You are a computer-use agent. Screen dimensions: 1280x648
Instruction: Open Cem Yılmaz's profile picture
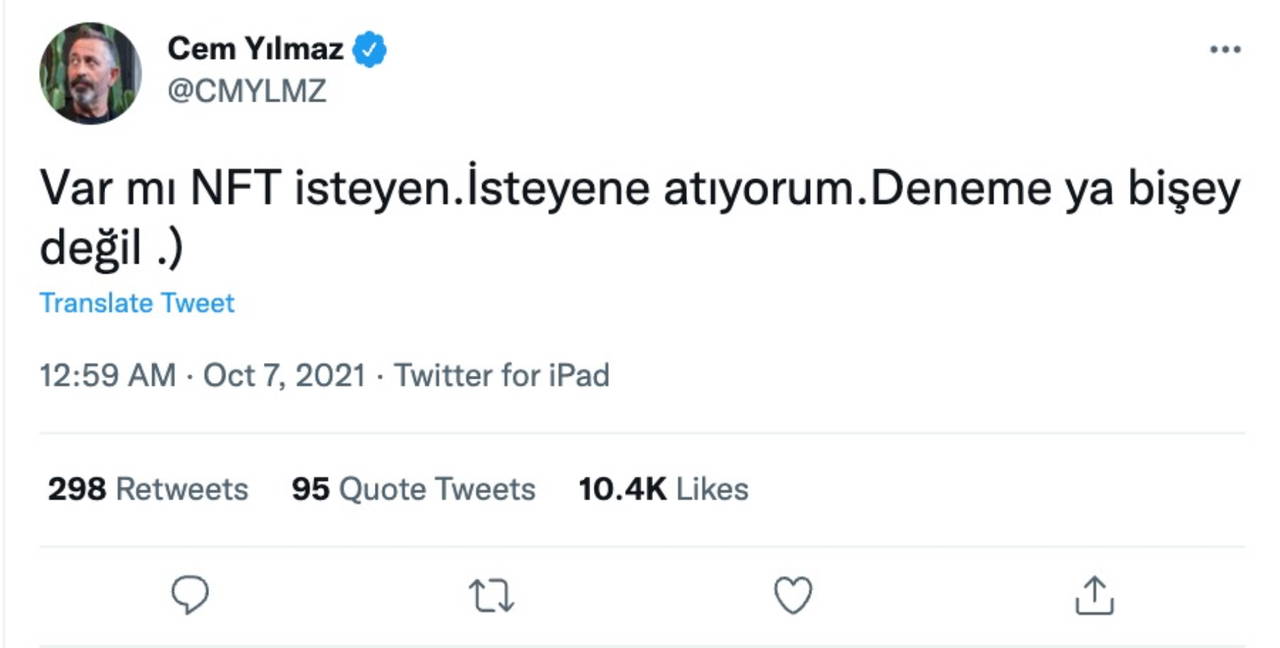[90, 73]
